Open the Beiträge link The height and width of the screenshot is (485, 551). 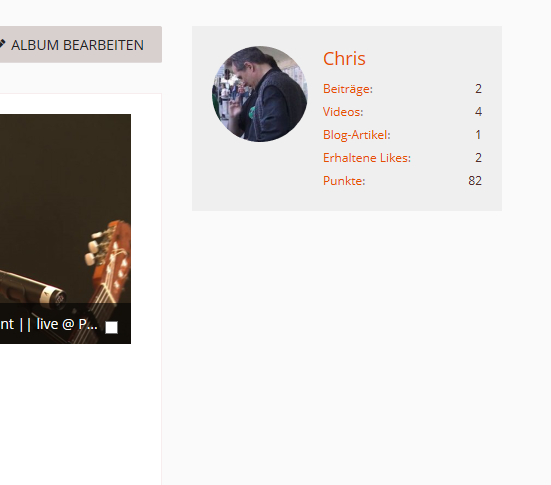(348, 89)
